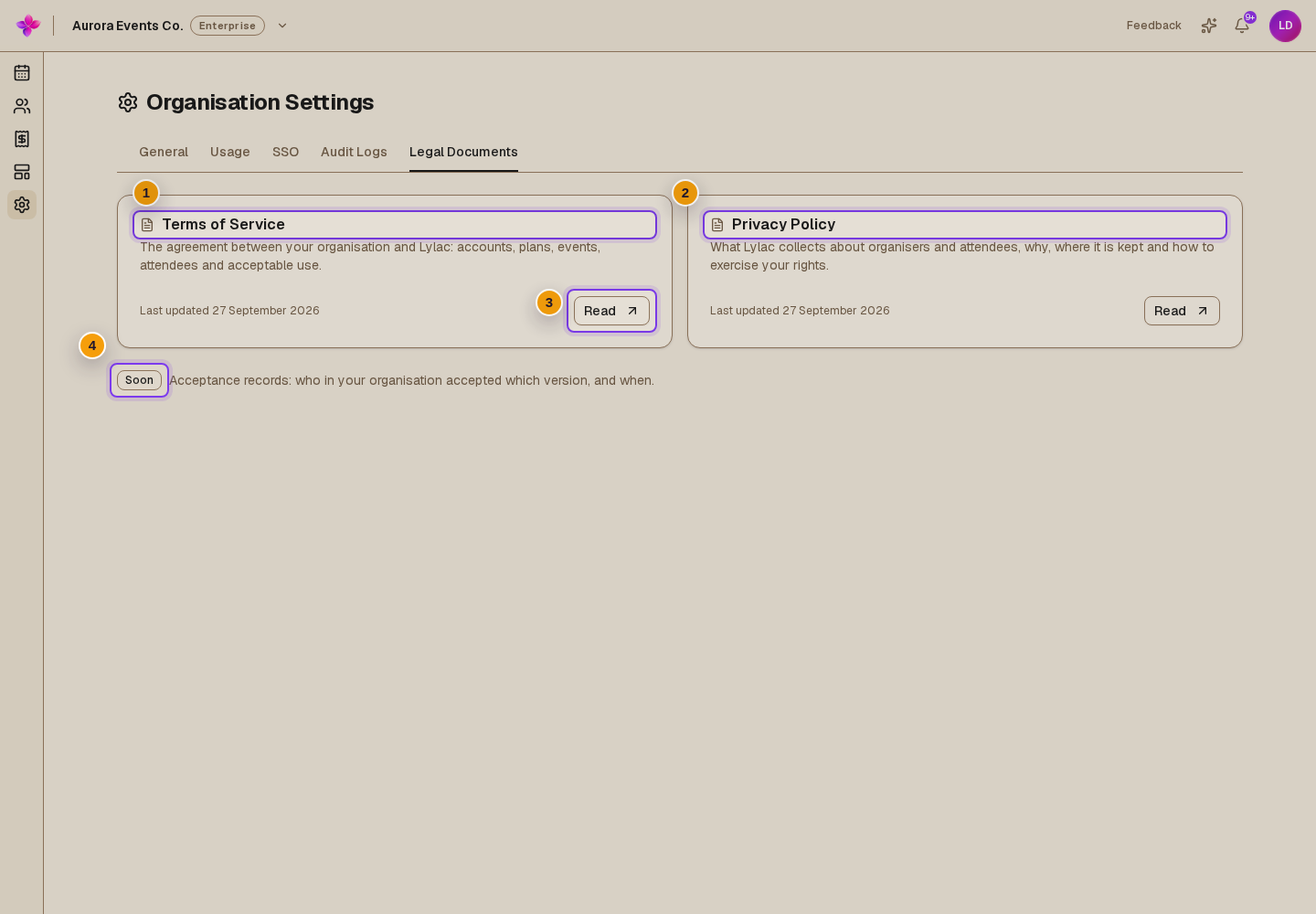Screen dimensions: 1316x914
Task: Click the document icon beside Terms of Service
Action: pos(147,225)
